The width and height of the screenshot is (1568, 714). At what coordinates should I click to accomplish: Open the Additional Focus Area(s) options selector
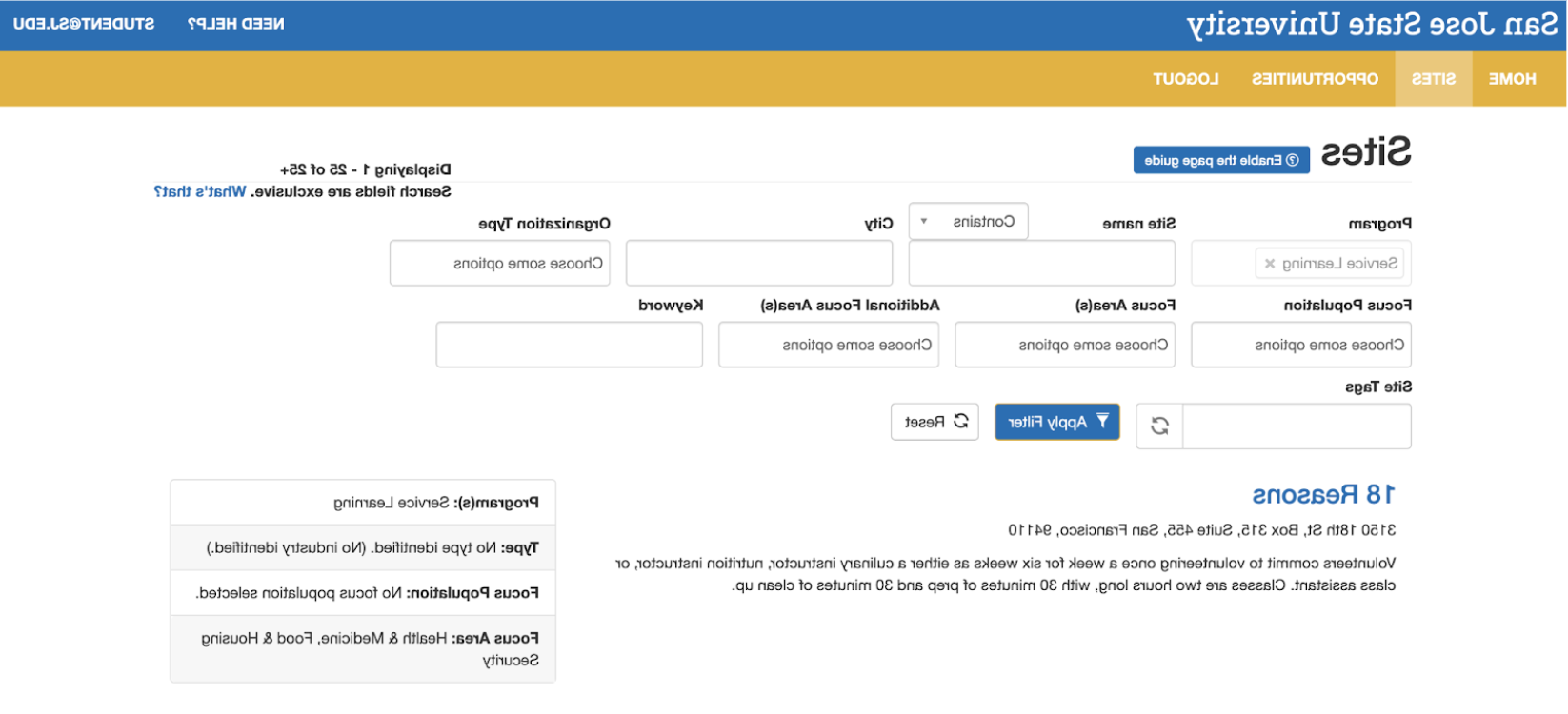[x=829, y=345]
